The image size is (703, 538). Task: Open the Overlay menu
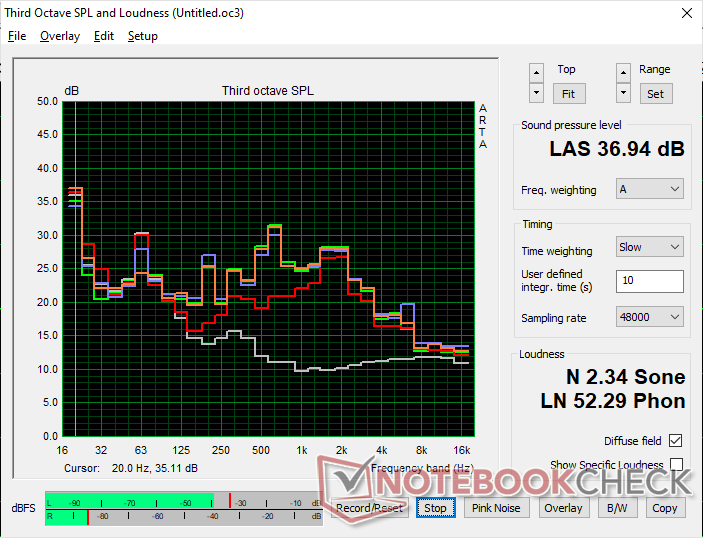[x=60, y=36]
